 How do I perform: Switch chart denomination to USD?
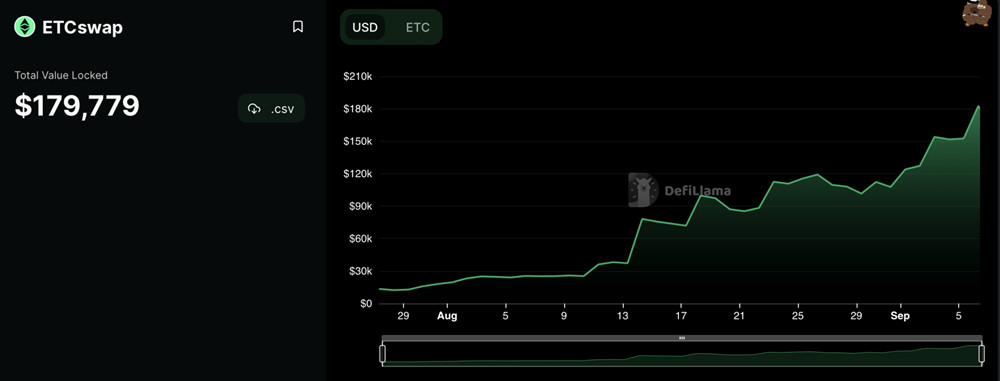tap(365, 27)
